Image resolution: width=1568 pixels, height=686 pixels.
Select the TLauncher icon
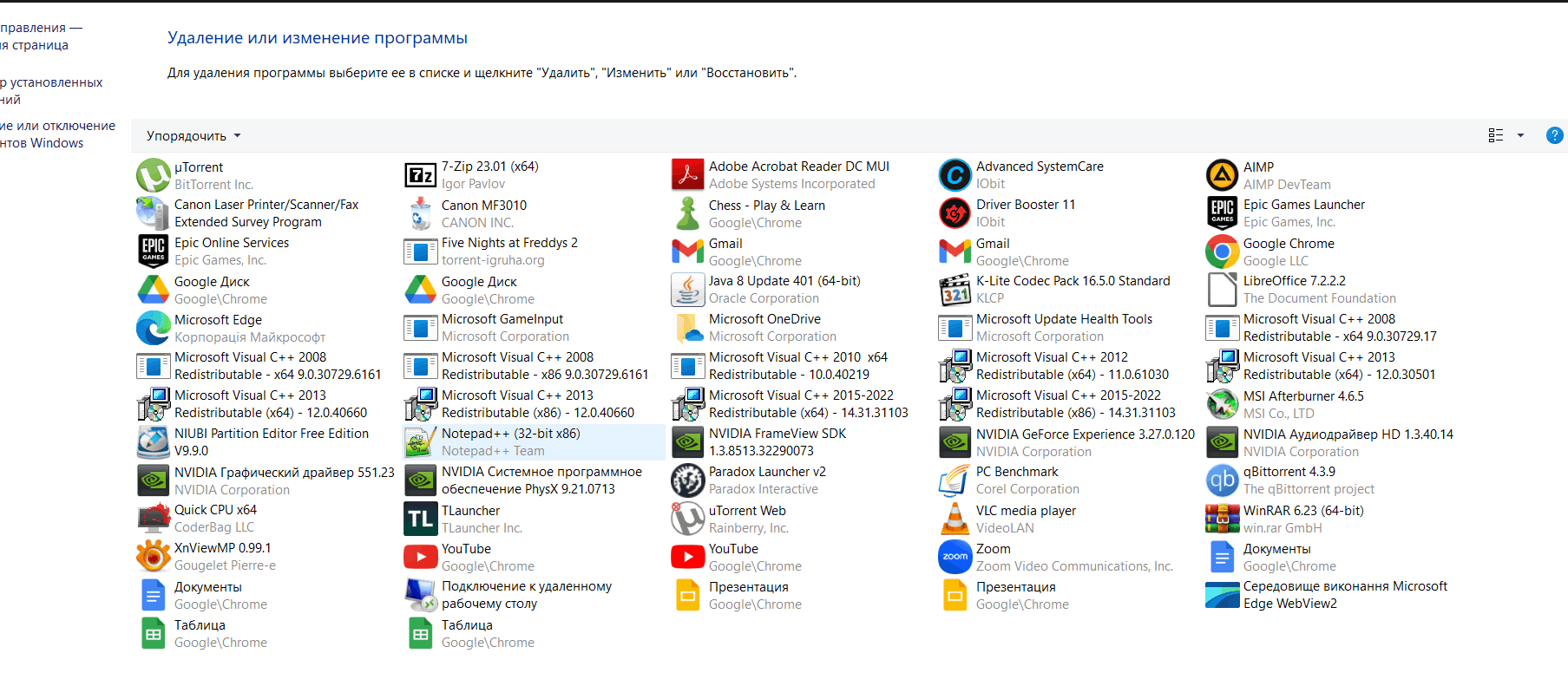pyautogui.click(x=421, y=519)
